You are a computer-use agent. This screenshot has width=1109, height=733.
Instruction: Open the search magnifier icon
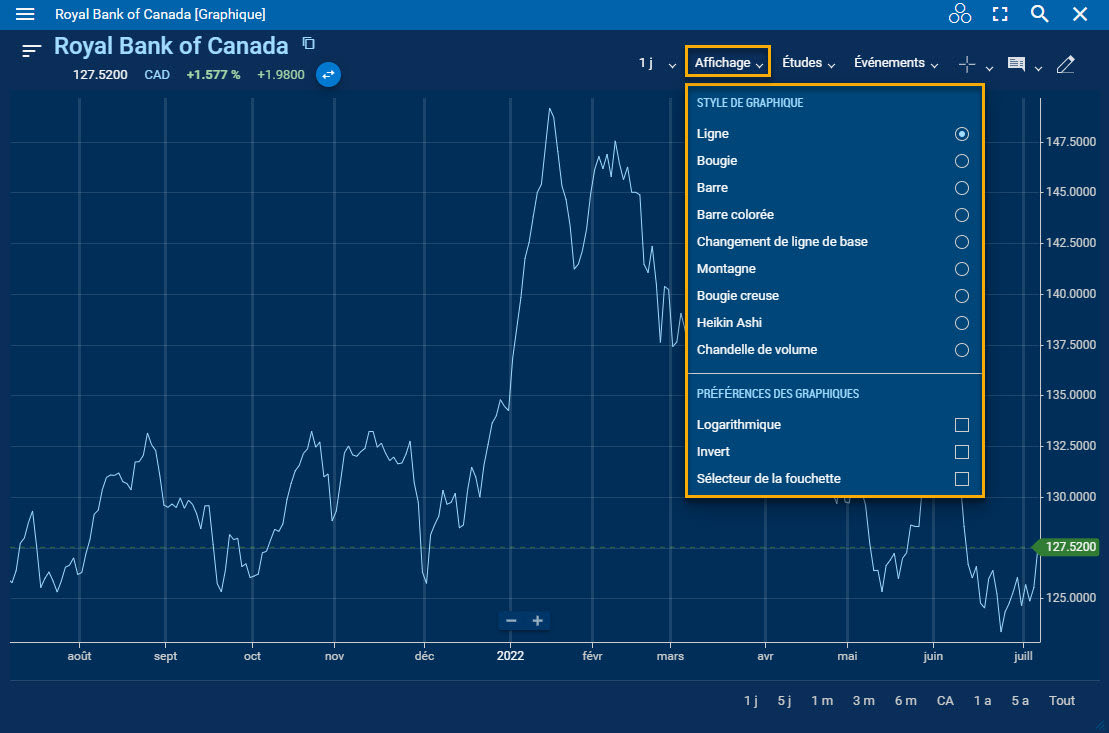pyautogui.click(x=1040, y=14)
